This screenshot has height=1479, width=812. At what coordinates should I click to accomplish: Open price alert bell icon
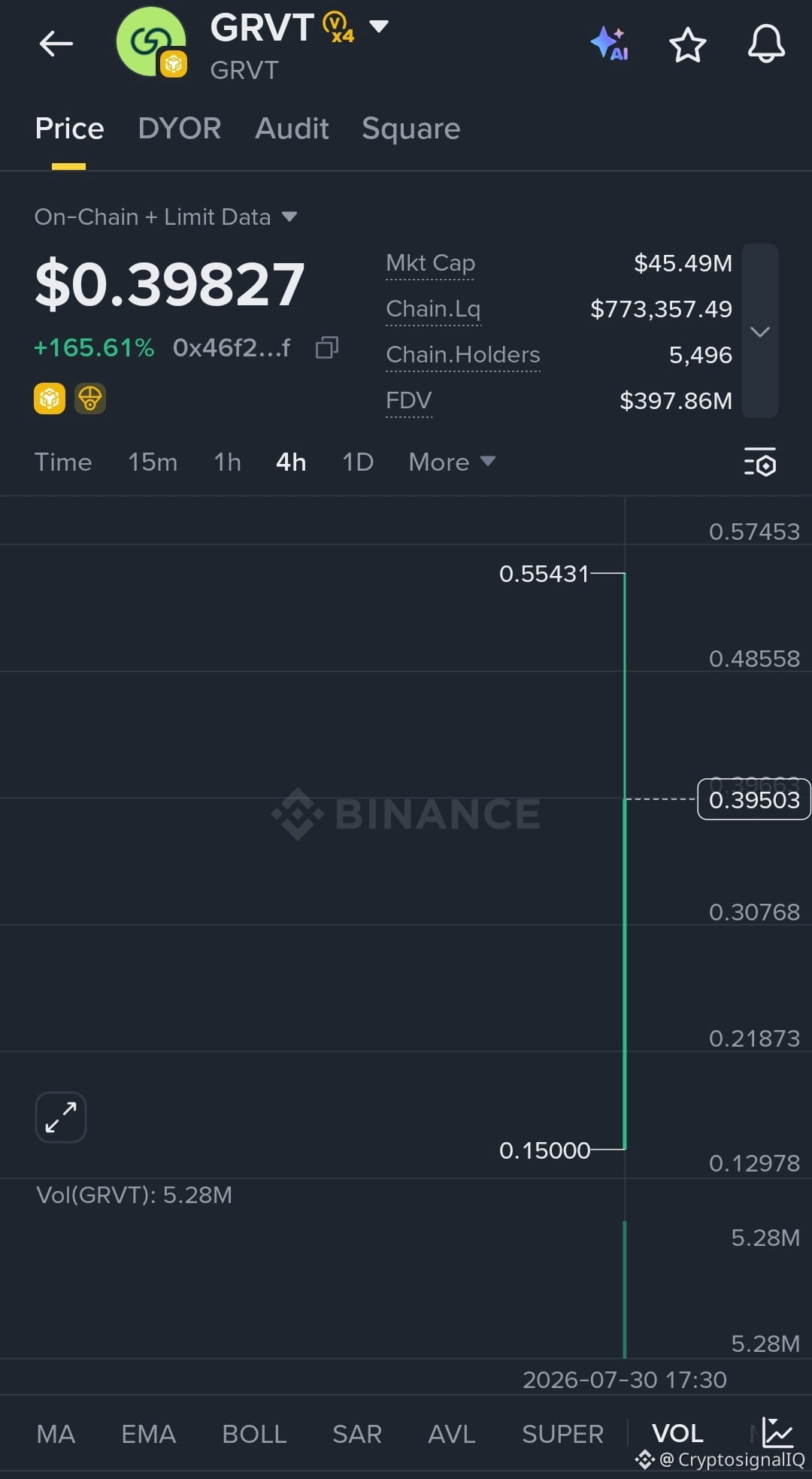coord(766,44)
